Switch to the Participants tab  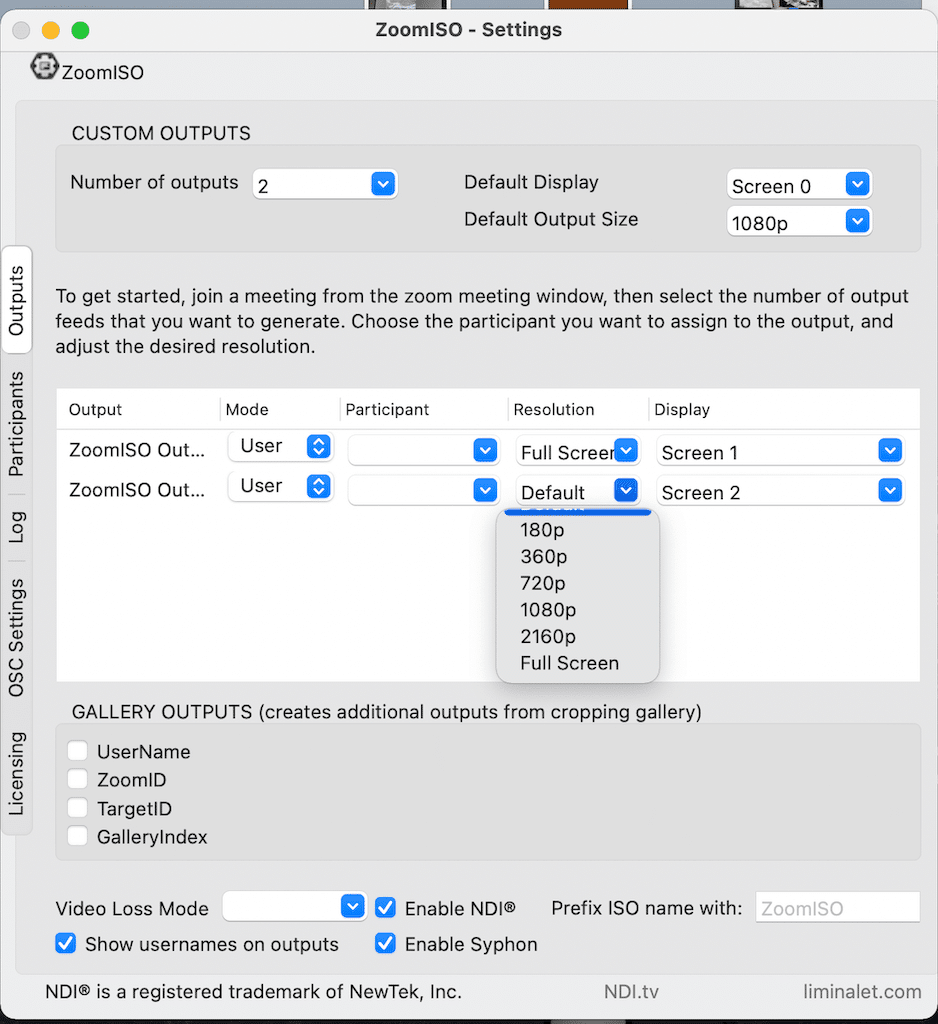[16, 424]
